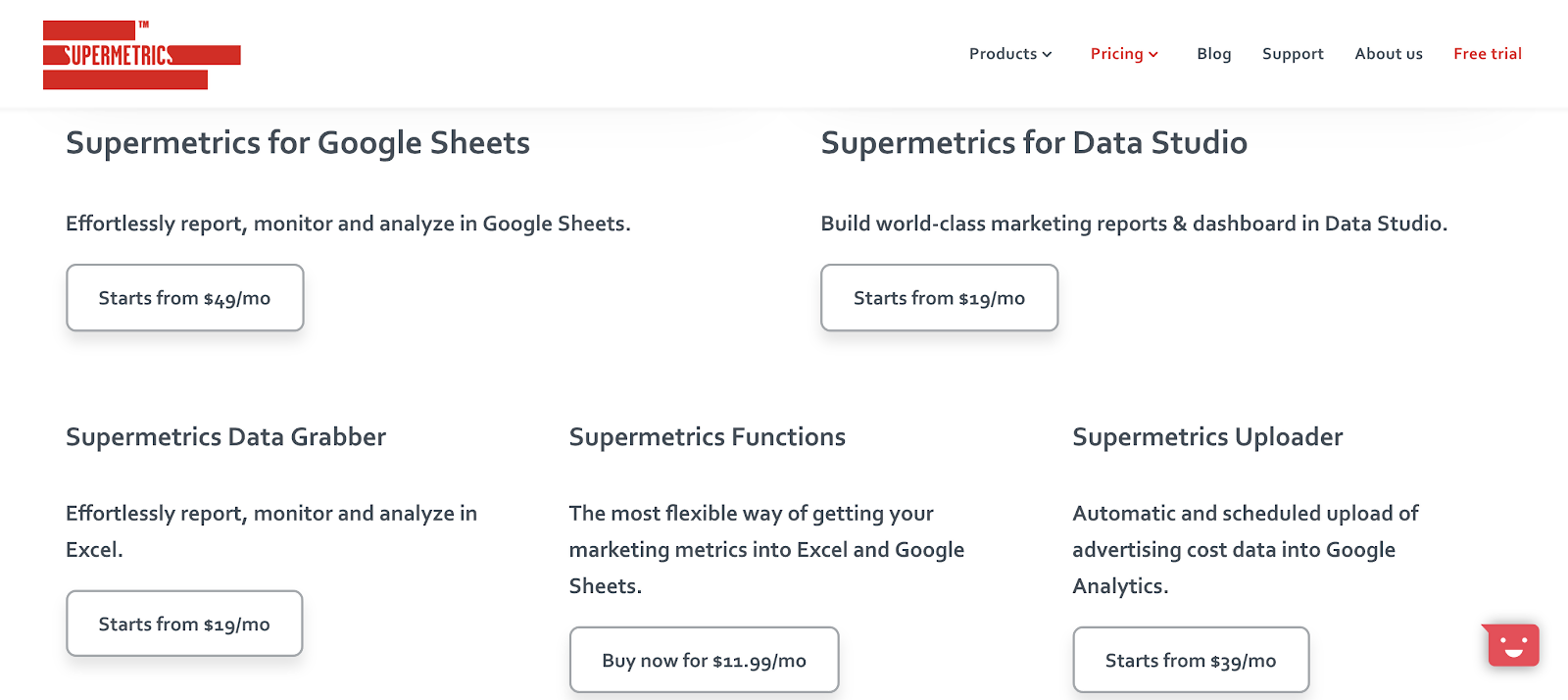Start a Free trial
This screenshot has height=700, width=1568.
click(1487, 54)
